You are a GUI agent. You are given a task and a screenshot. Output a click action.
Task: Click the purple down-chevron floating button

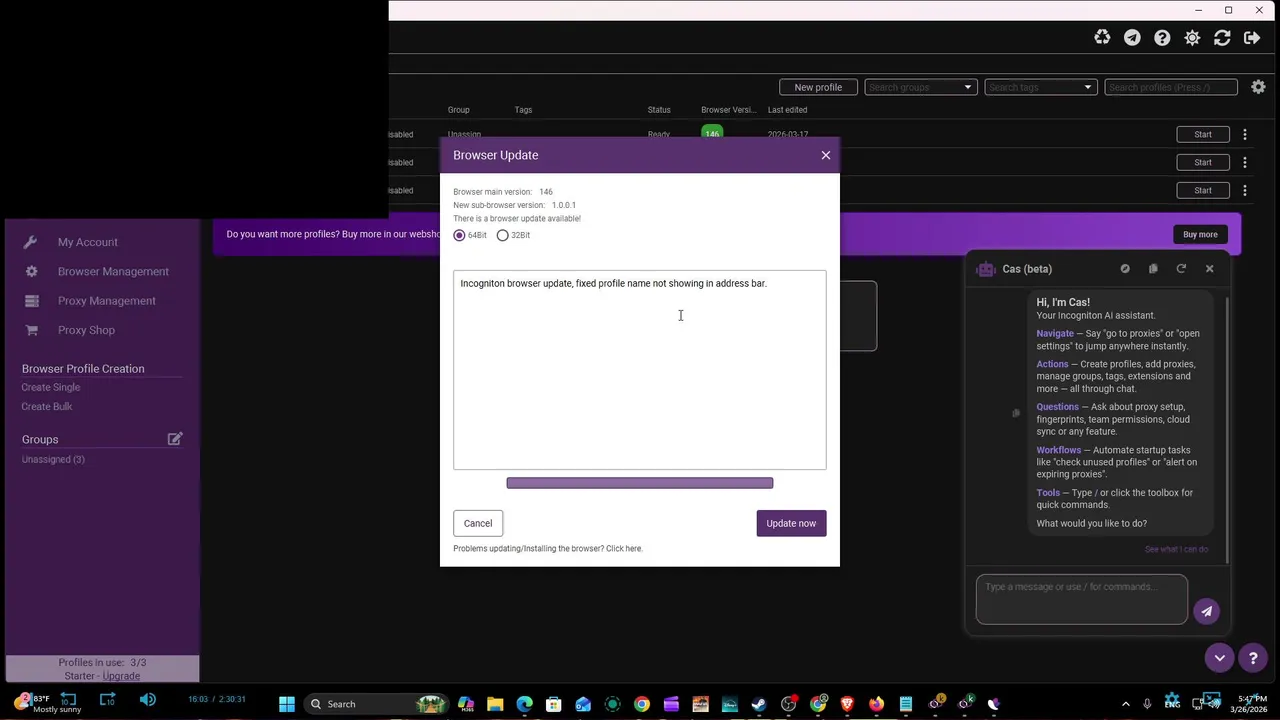click(1219, 657)
